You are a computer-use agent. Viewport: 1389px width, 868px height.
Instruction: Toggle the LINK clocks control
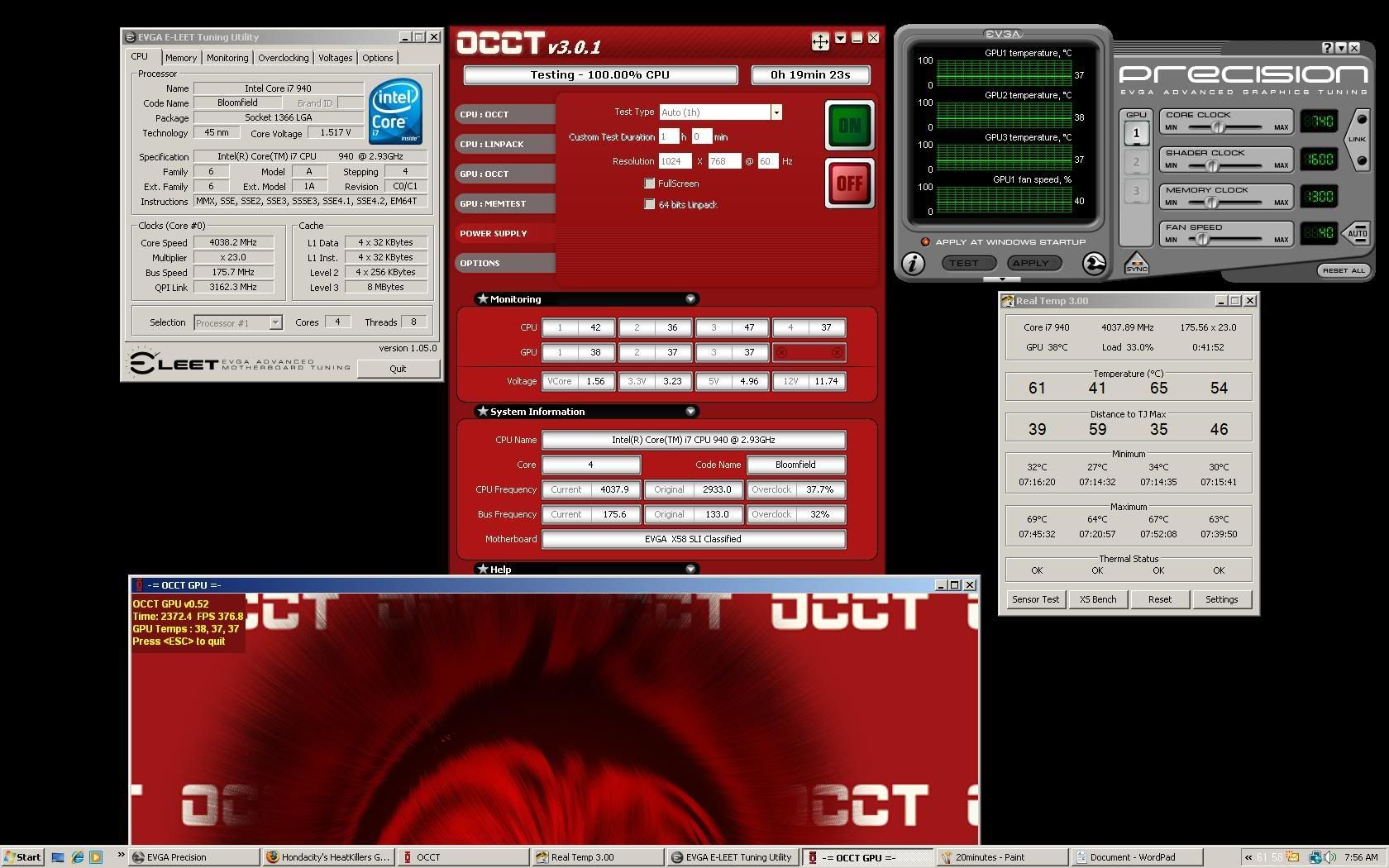(1358, 139)
